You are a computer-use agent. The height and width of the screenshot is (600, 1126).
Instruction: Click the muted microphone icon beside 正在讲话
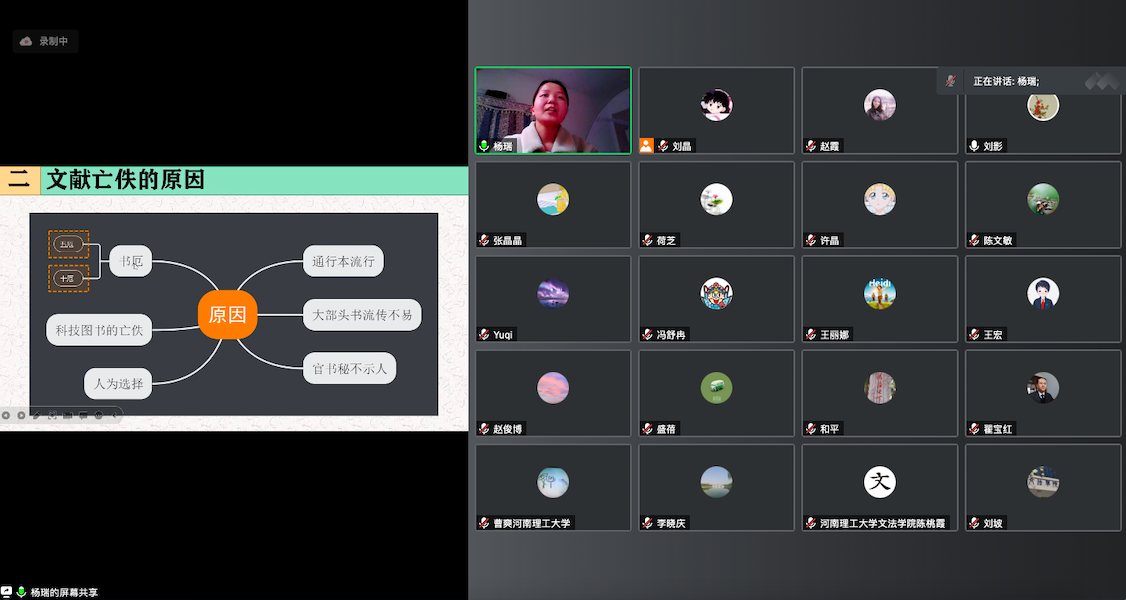[951, 81]
